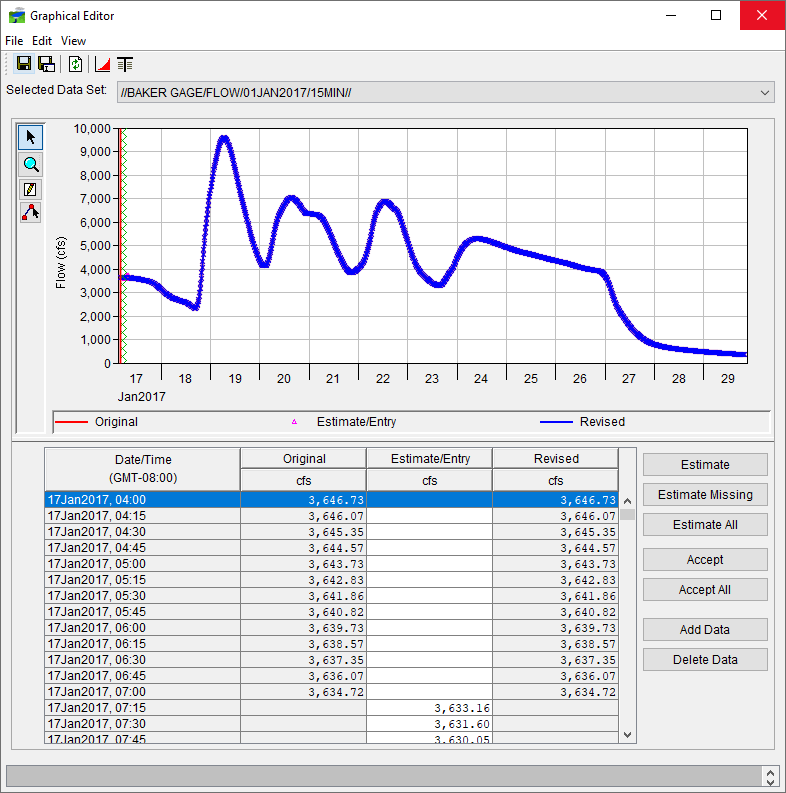Select the multi-point line draw tool
The height and width of the screenshot is (793, 786).
coord(30,212)
